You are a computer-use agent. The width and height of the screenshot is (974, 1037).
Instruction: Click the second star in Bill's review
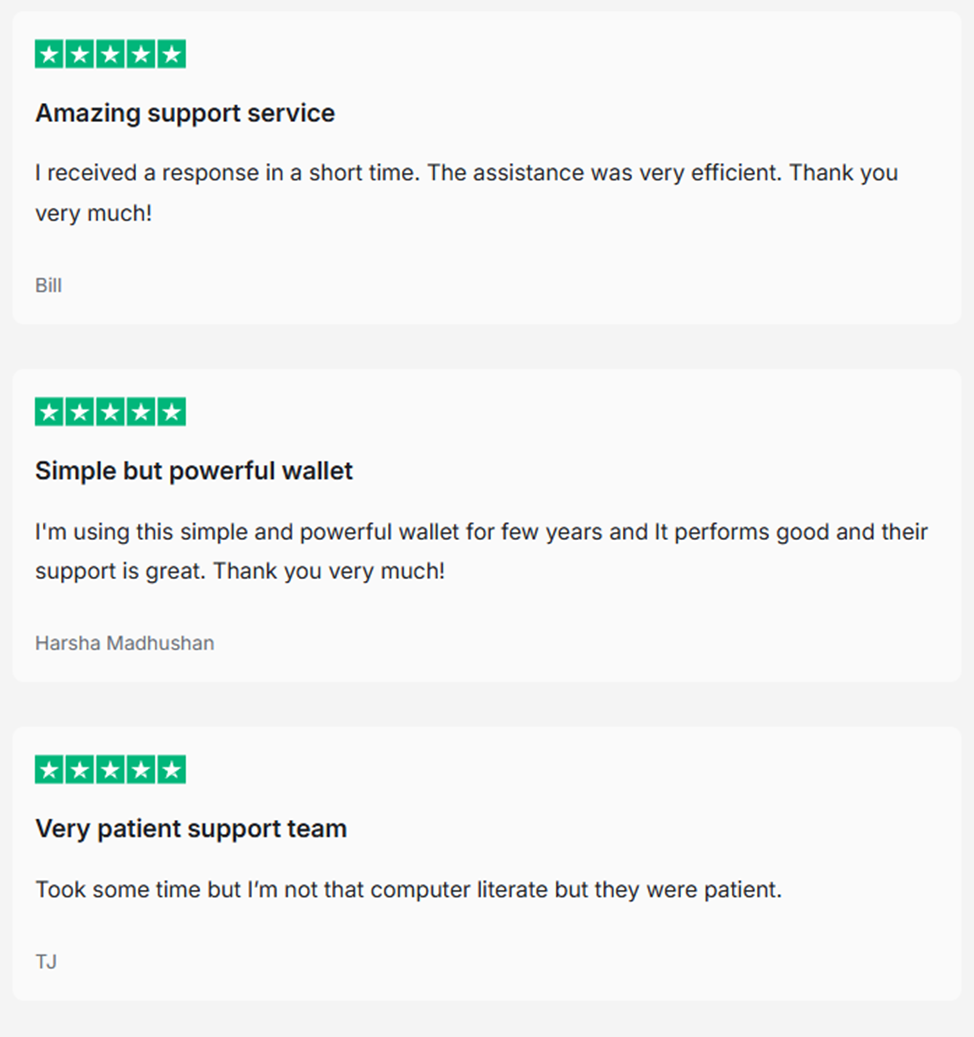point(80,54)
